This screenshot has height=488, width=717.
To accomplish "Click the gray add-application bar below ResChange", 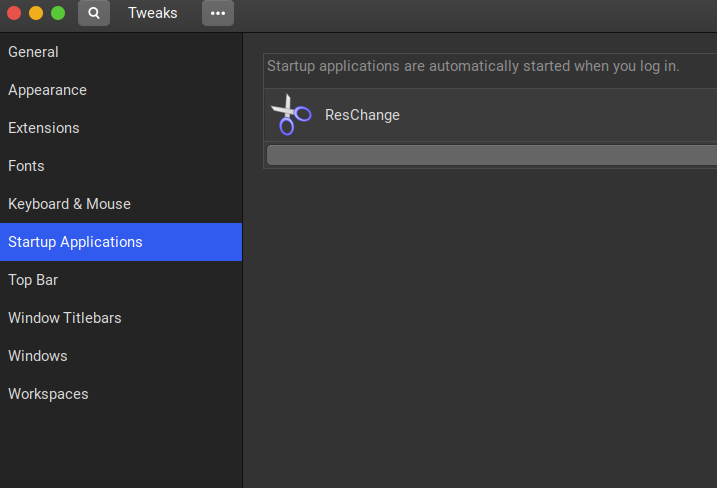I will pos(492,155).
